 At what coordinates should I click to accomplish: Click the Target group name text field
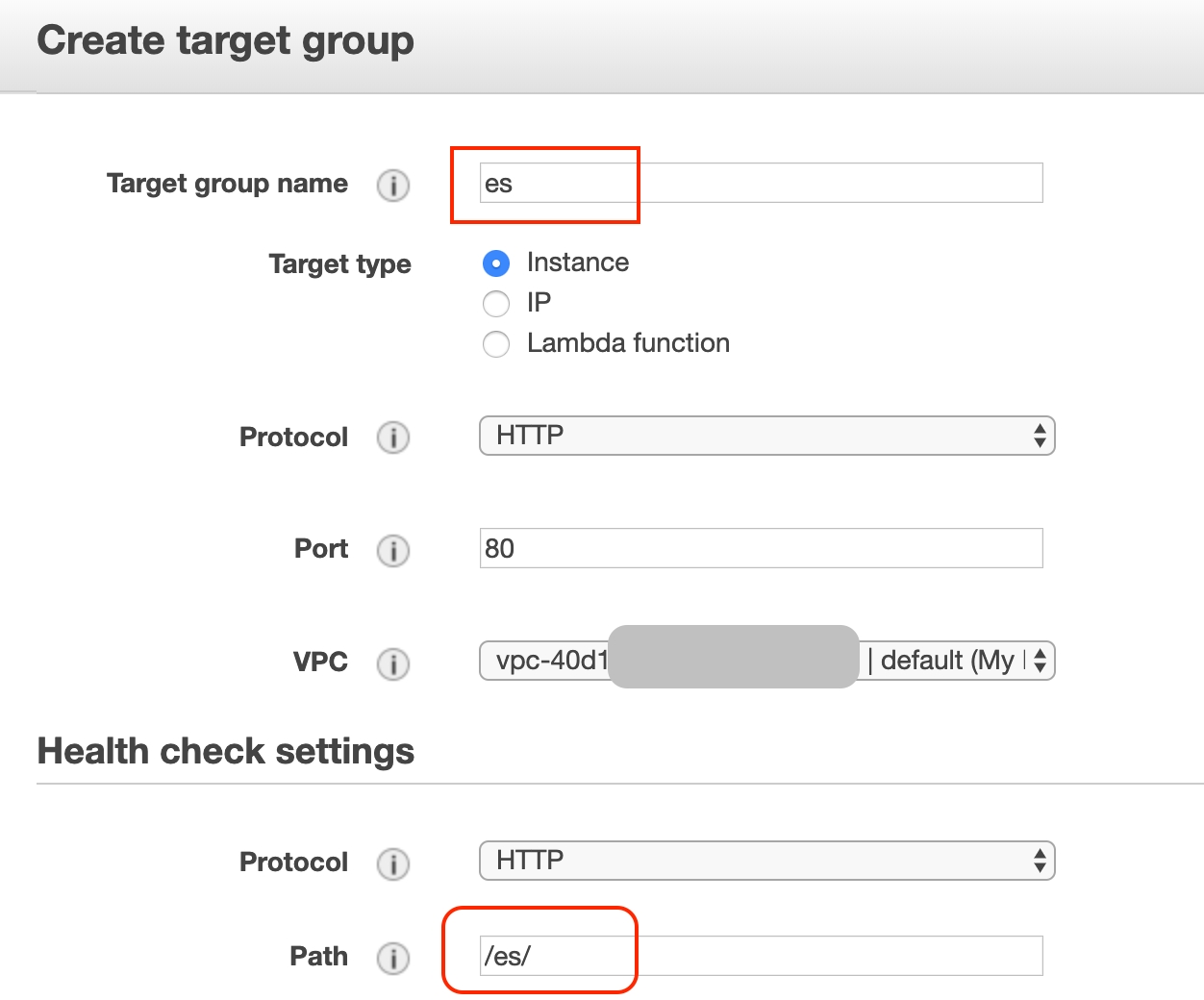coord(761,183)
